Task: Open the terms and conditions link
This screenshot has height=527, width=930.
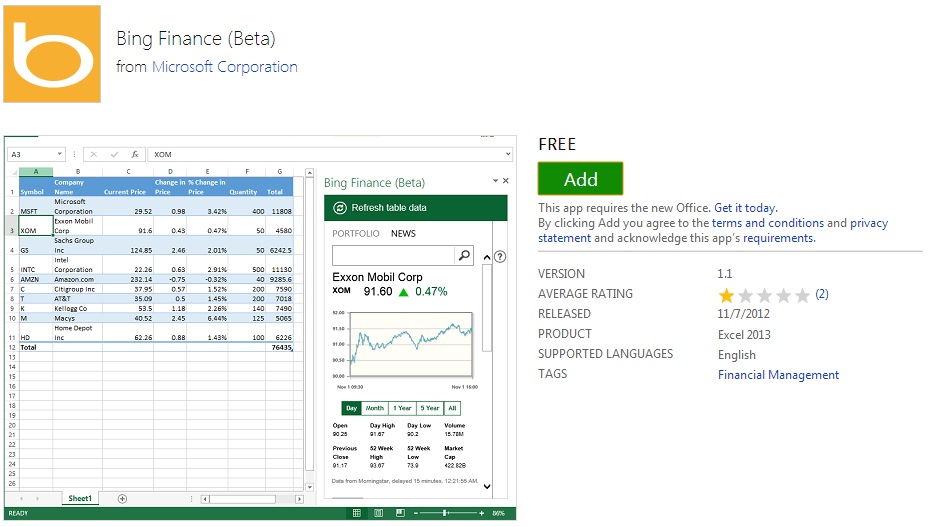Action: pyautogui.click(x=767, y=223)
